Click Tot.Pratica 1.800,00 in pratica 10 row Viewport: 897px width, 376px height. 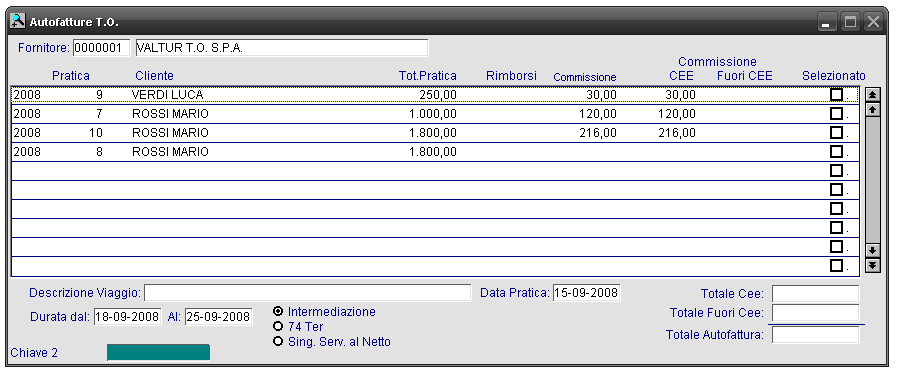pyautogui.click(x=433, y=133)
